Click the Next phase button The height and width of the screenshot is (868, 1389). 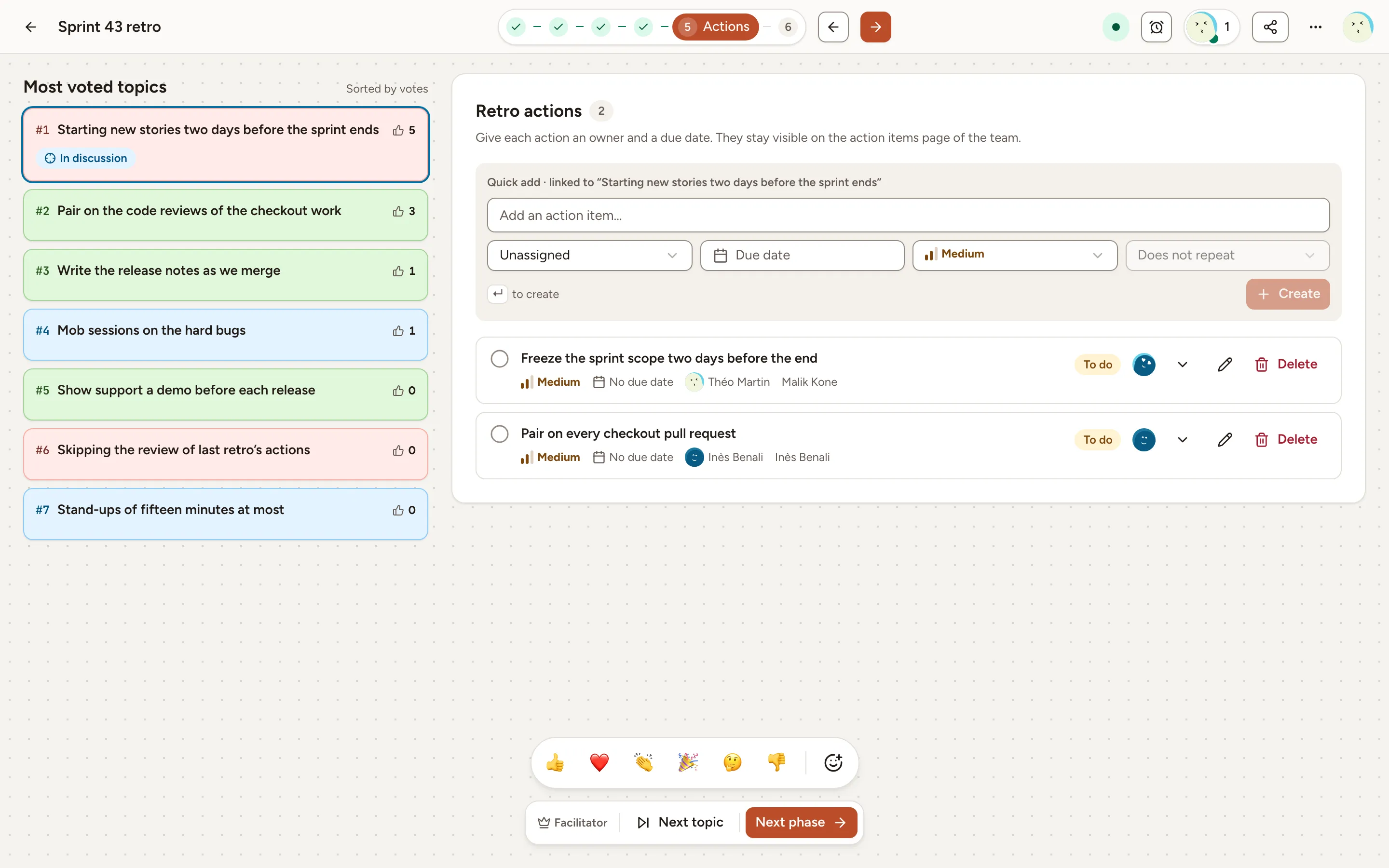(801, 823)
